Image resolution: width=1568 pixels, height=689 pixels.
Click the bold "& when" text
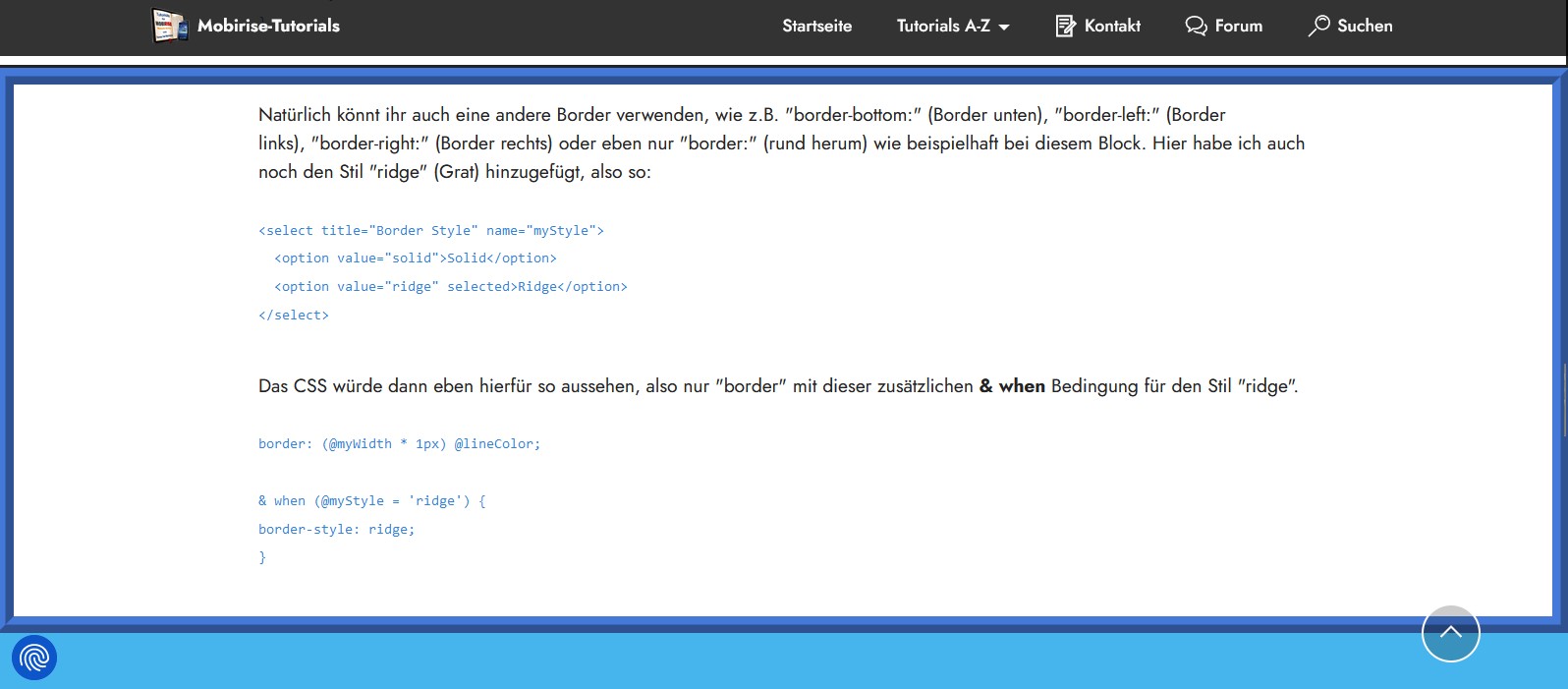(x=1012, y=386)
